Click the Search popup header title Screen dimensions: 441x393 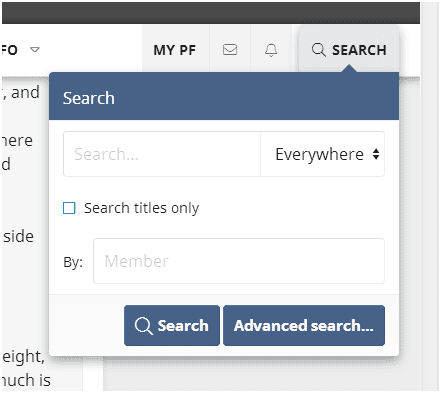pyautogui.click(x=89, y=98)
